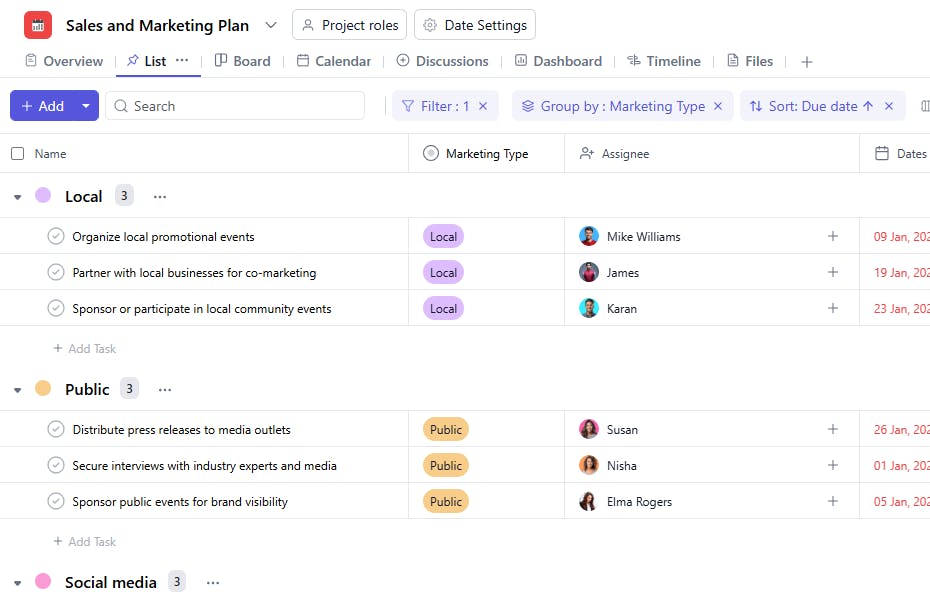
Task: Add a new view with plus icon
Action: (807, 62)
